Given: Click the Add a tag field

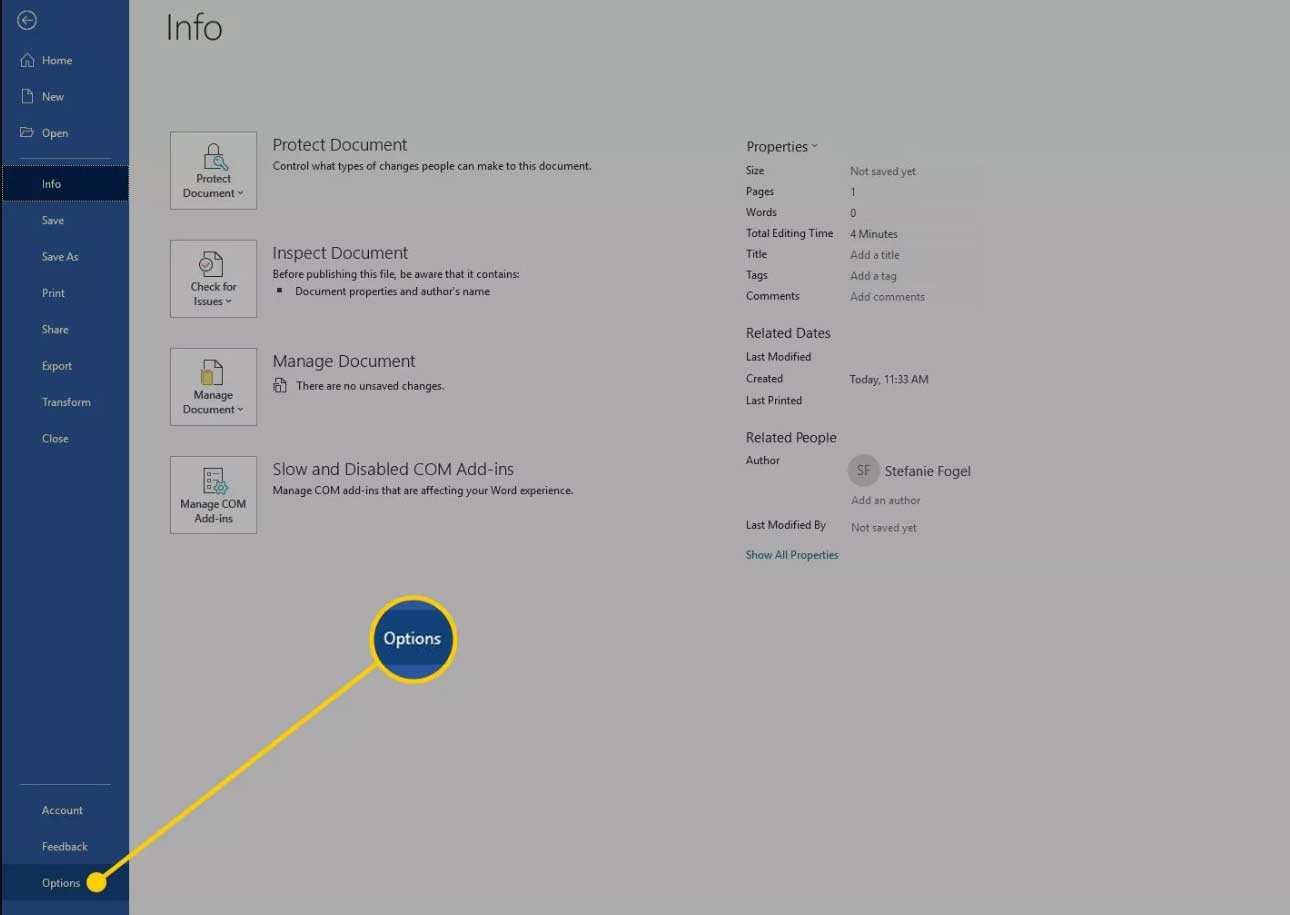Looking at the screenshot, I should pos(873,276).
